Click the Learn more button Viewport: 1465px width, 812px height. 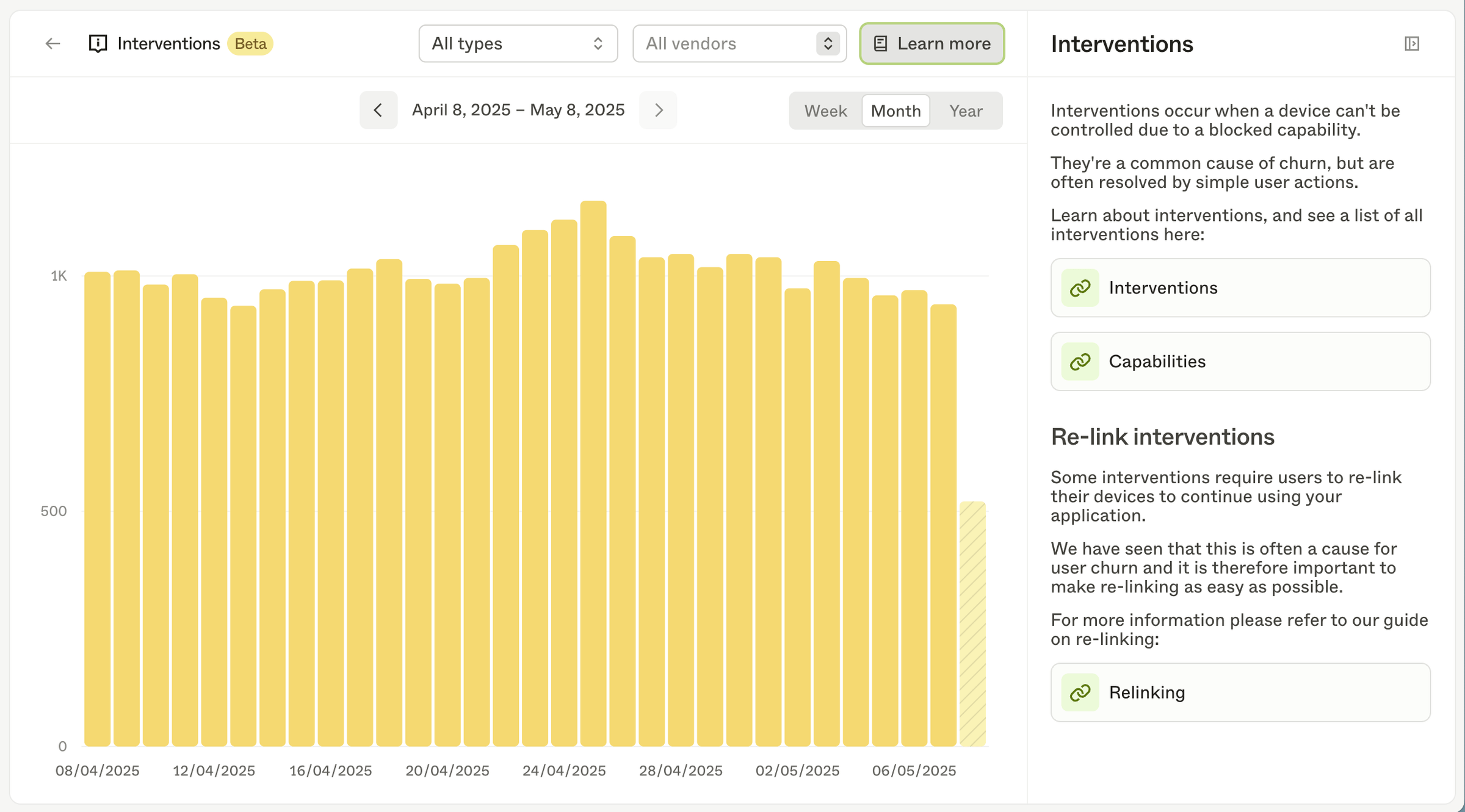(x=931, y=43)
